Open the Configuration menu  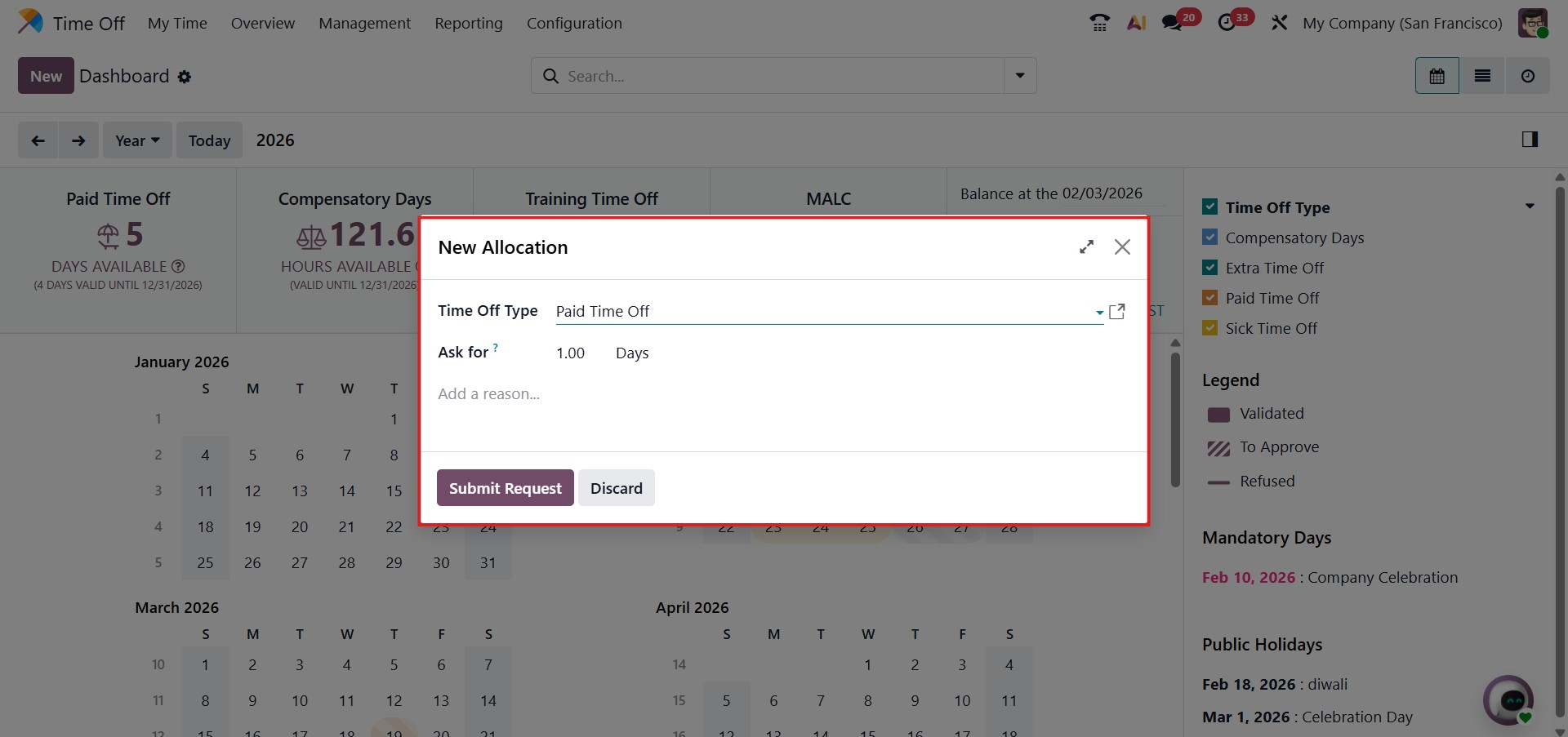[x=574, y=23]
